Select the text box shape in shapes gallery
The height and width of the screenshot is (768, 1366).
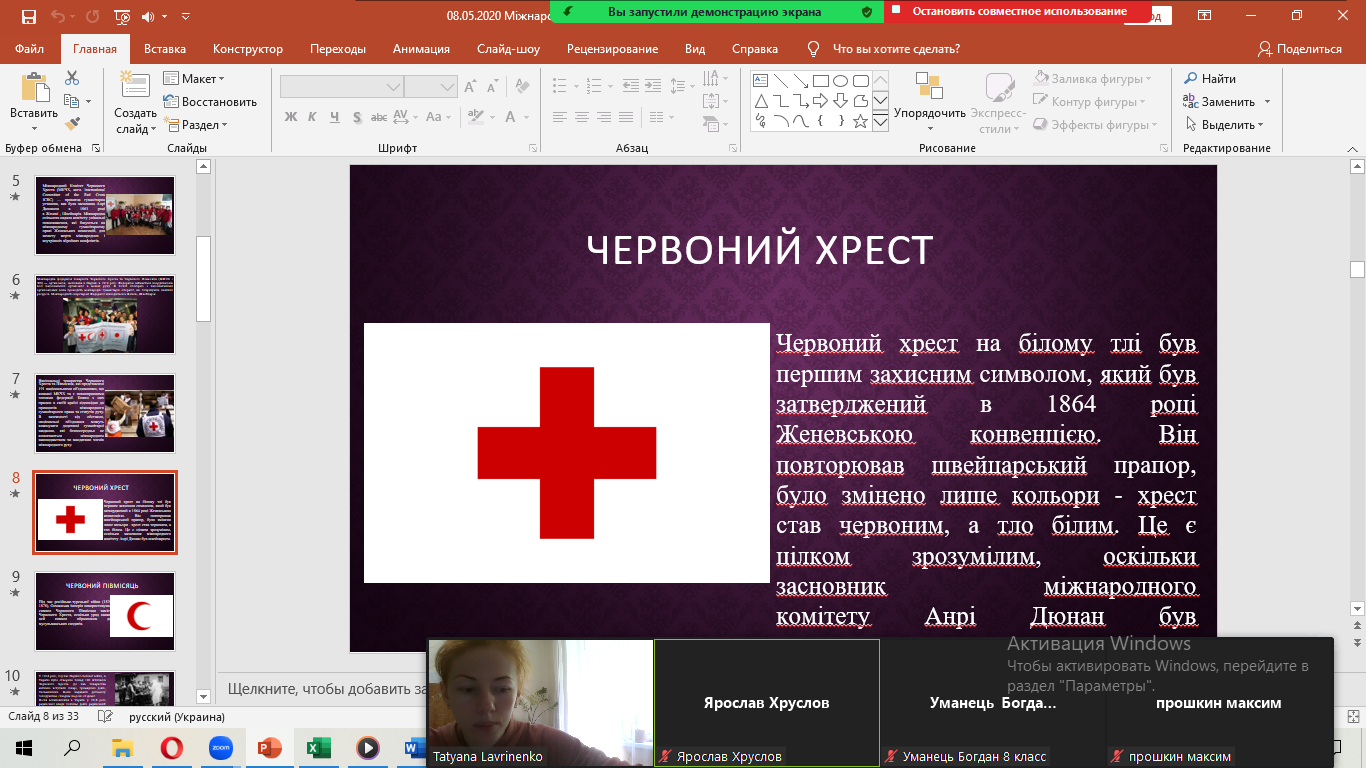pos(760,81)
